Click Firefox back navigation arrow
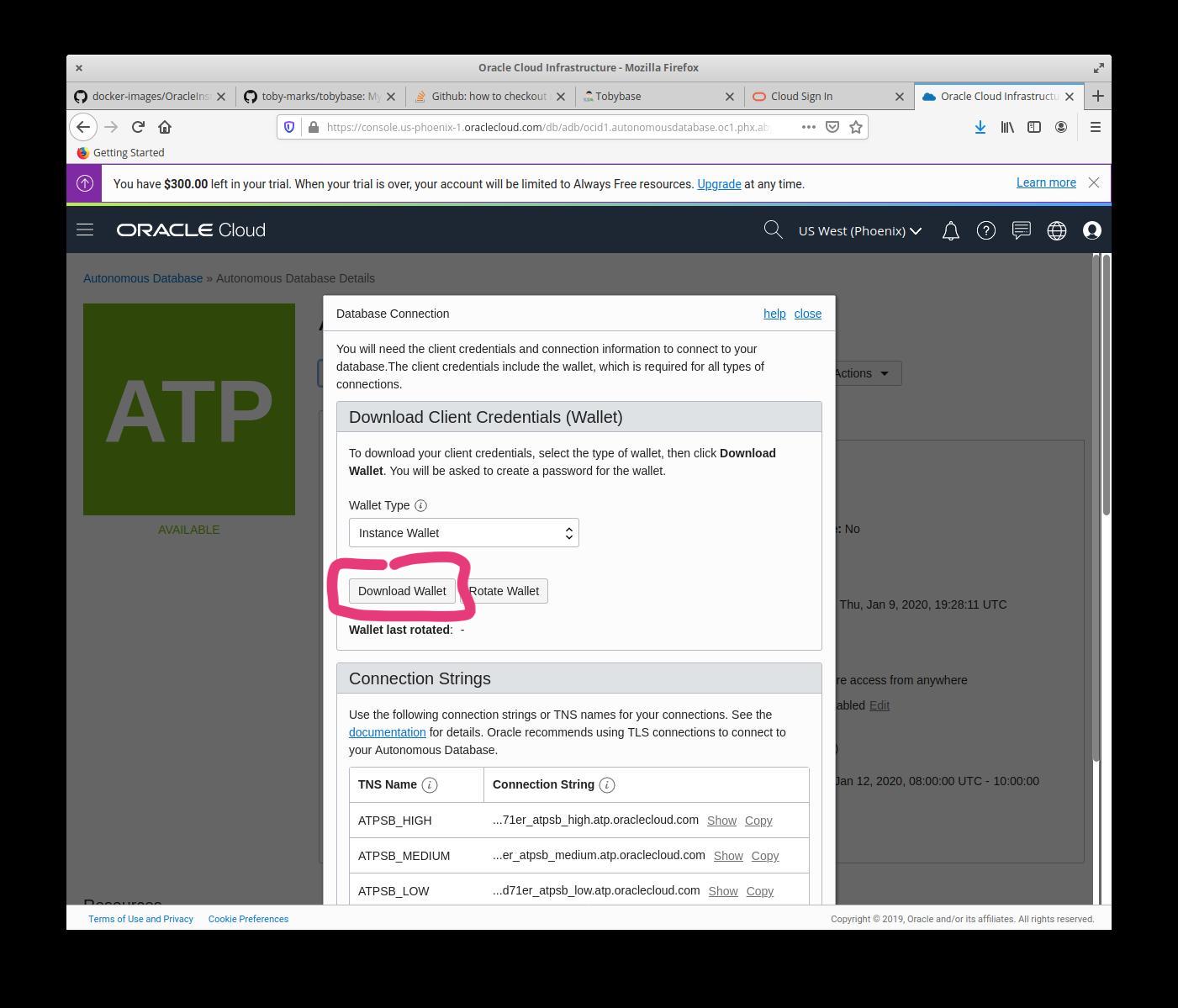 [82, 127]
